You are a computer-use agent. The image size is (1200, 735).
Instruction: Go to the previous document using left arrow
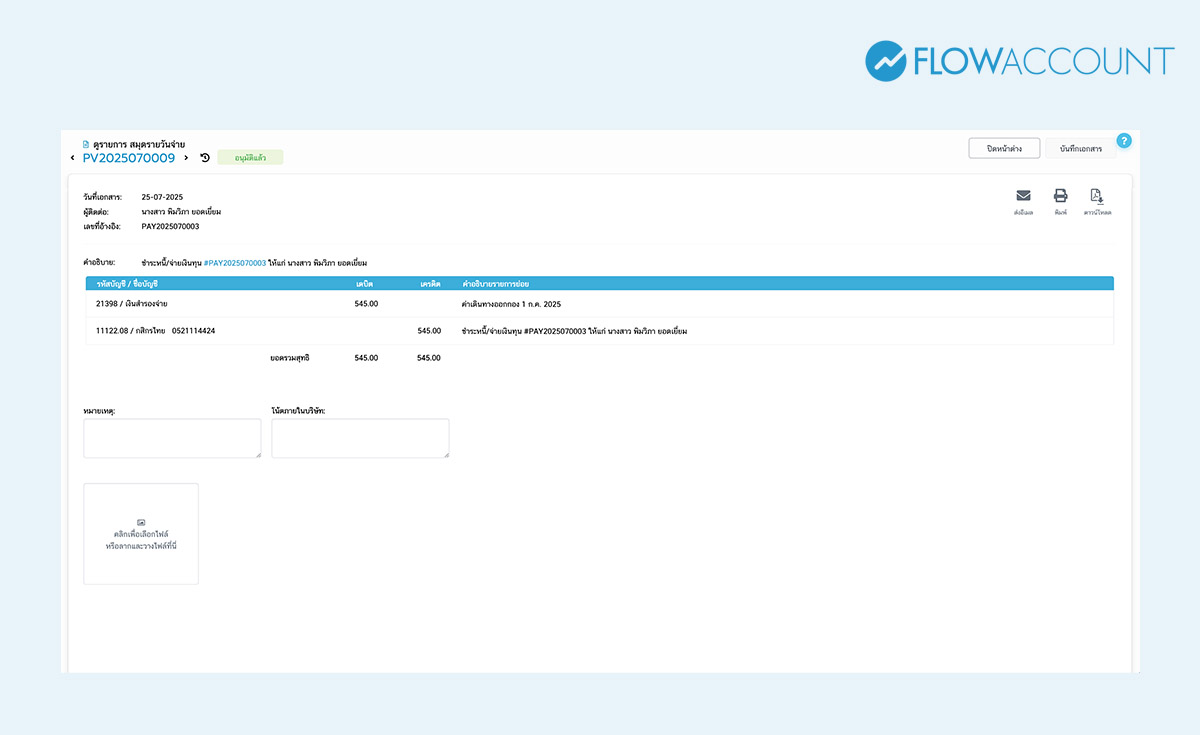[73, 158]
